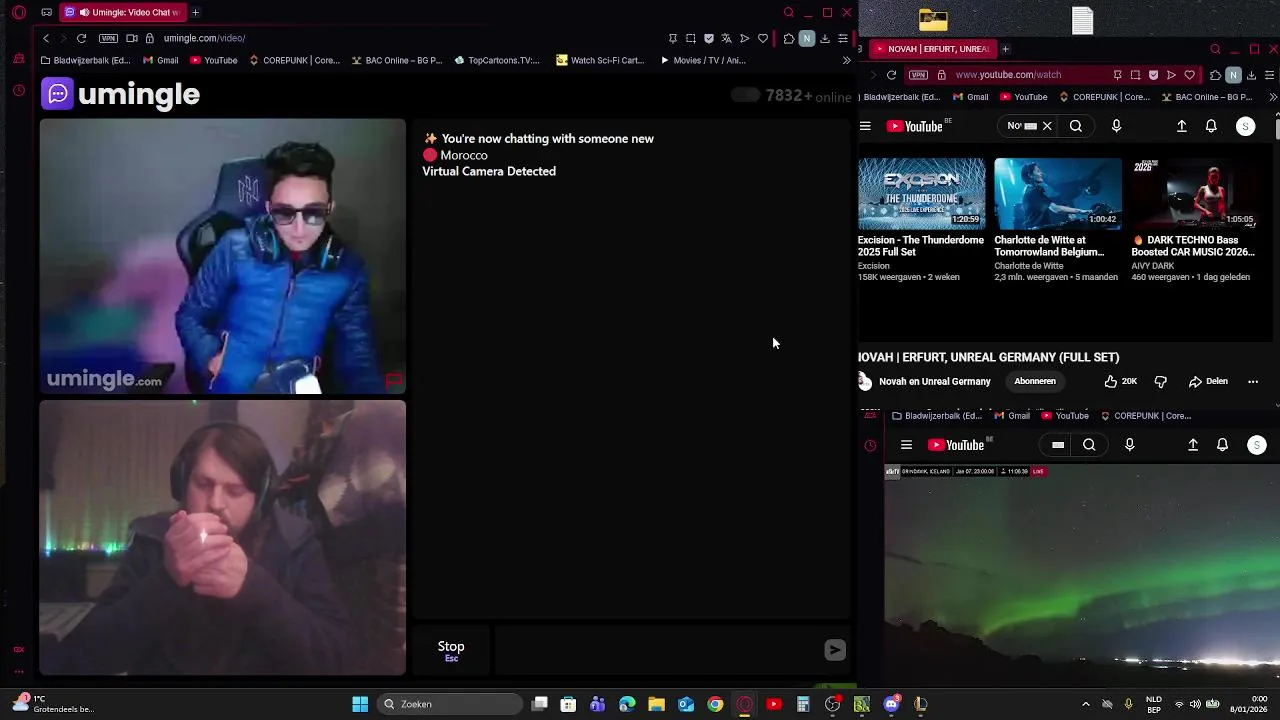
Task: Open Bladwijzerbalk folder in umingle window
Action: tap(85, 60)
